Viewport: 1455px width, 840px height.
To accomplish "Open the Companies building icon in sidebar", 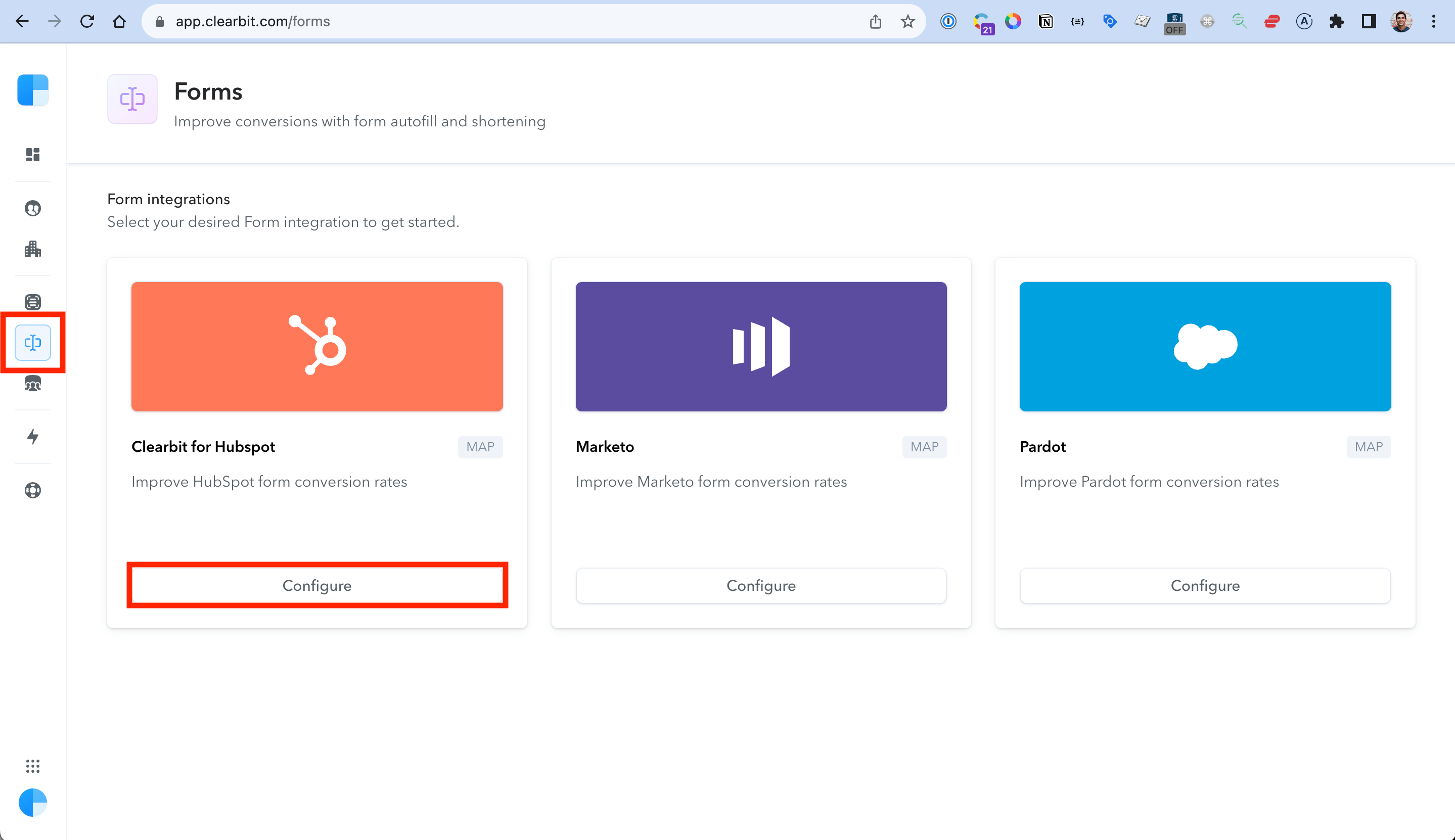I will tap(32, 249).
